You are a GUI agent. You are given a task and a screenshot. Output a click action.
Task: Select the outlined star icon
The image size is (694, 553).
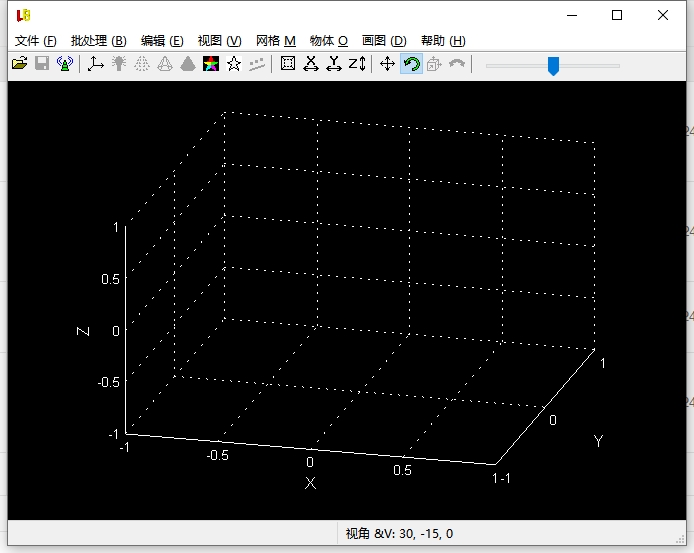(234, 64)
